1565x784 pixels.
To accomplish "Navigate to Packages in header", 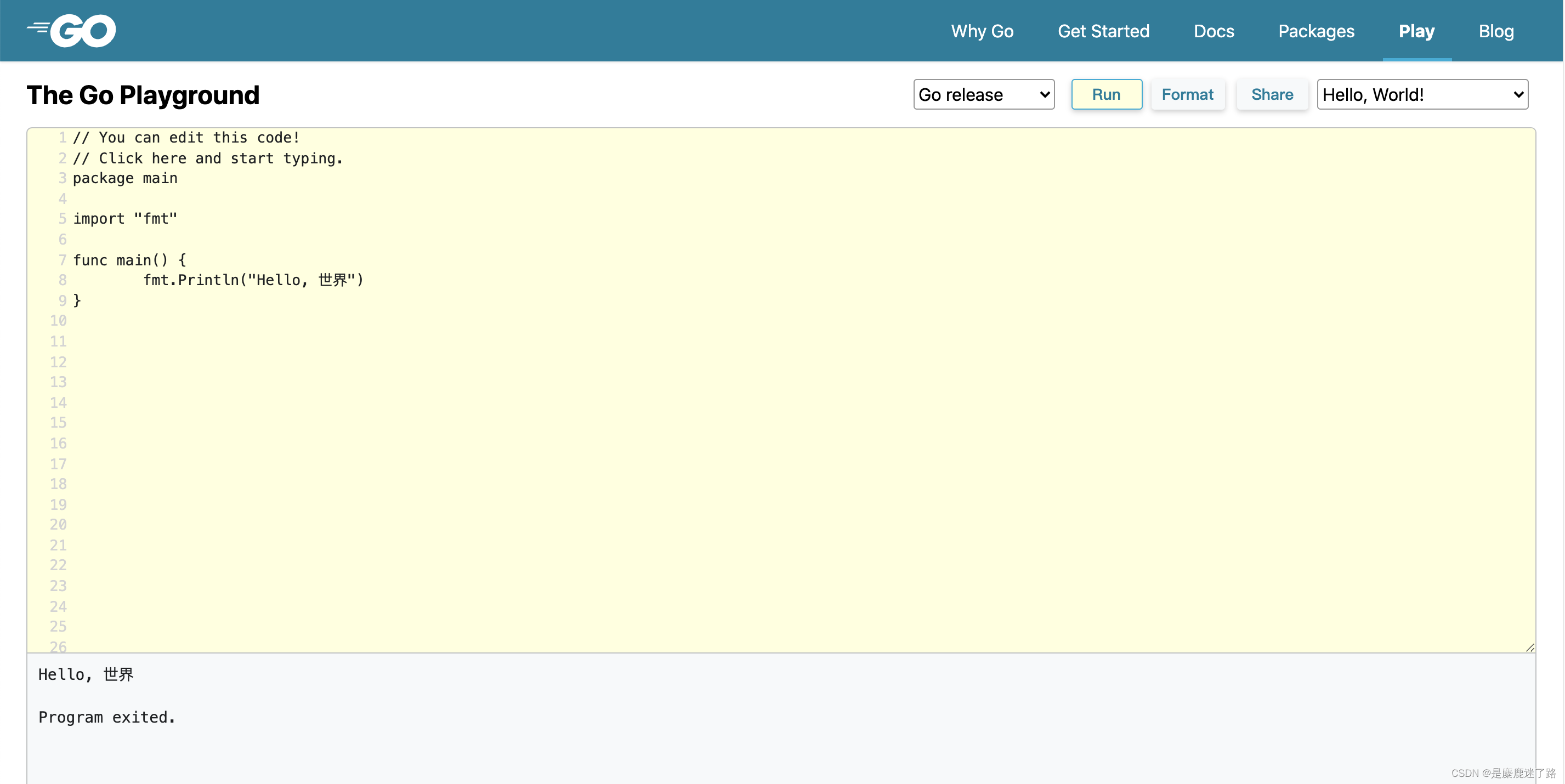I will pos(1316,31).
